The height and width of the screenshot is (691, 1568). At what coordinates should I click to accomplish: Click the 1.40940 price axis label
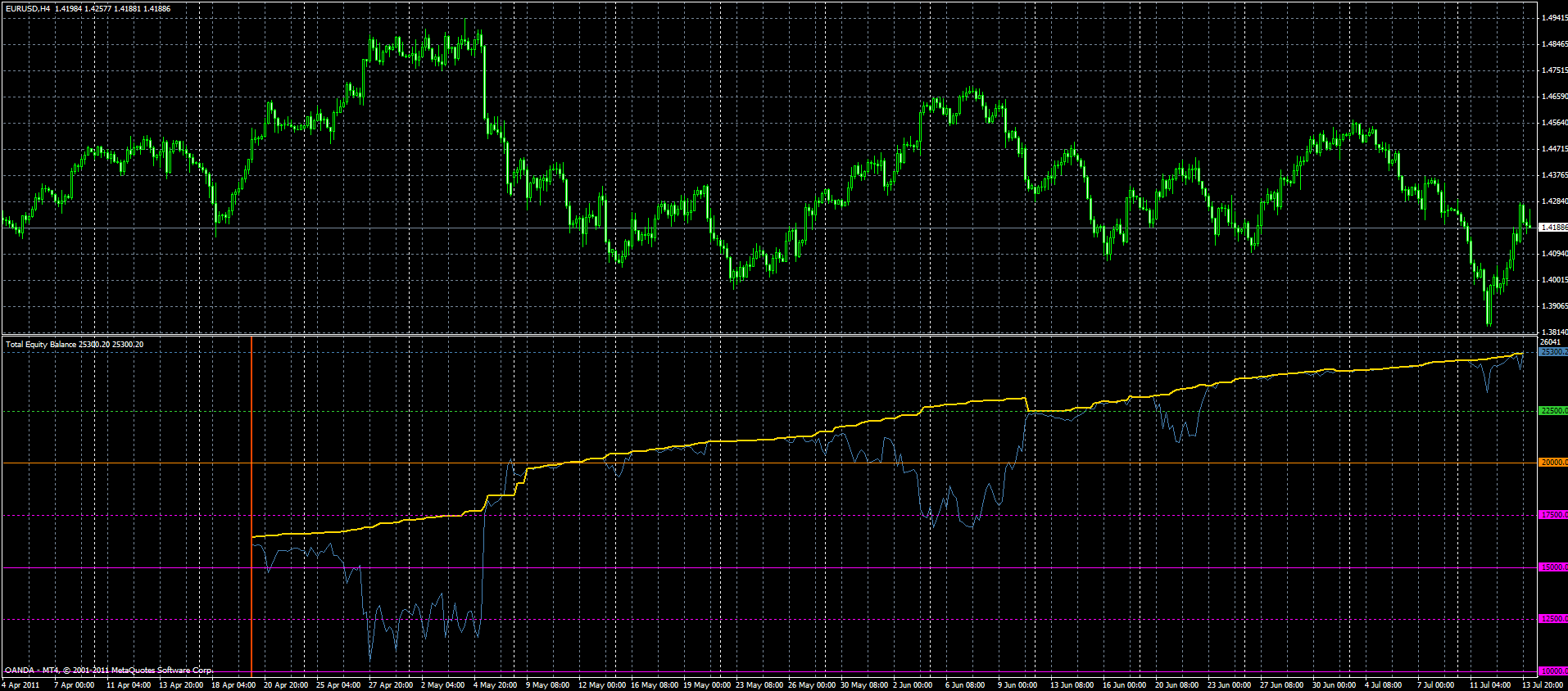1554,253
